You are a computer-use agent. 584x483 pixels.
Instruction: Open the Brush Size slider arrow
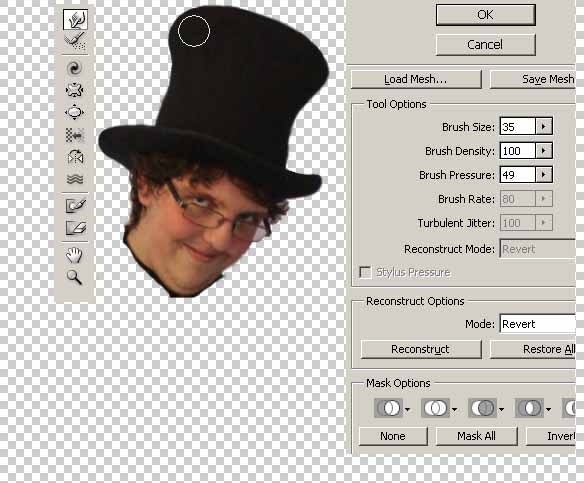(x=544, y=127)
